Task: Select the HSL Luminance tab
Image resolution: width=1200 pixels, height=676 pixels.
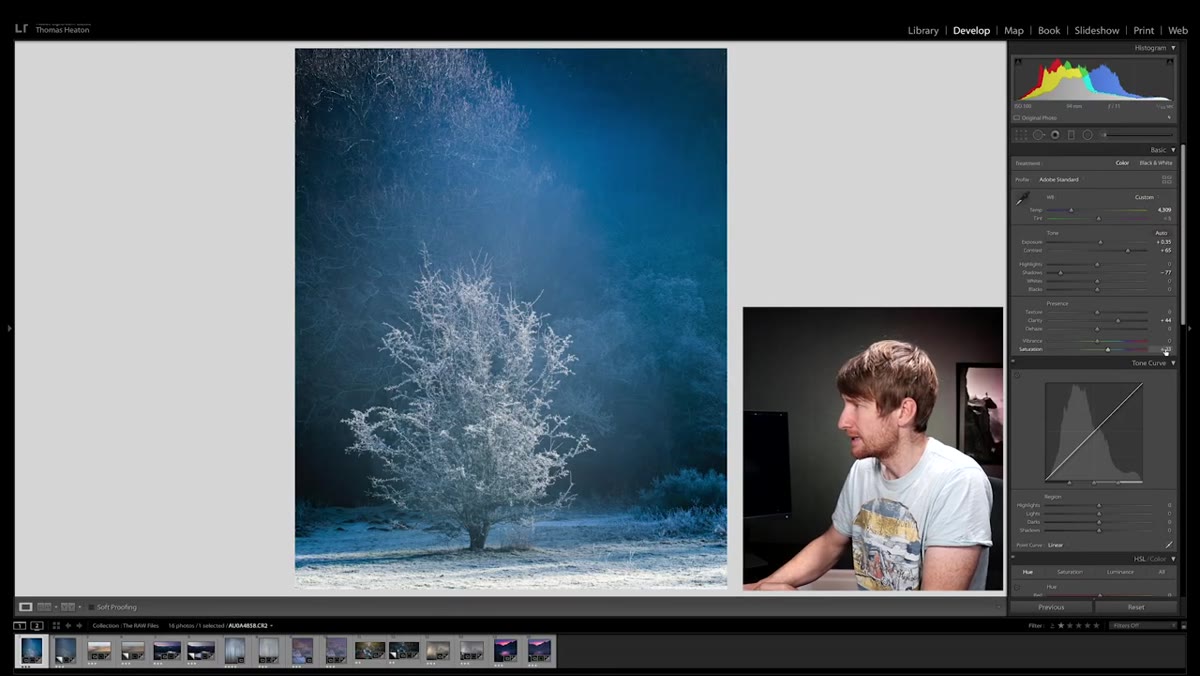Action: pos(1120,572)
